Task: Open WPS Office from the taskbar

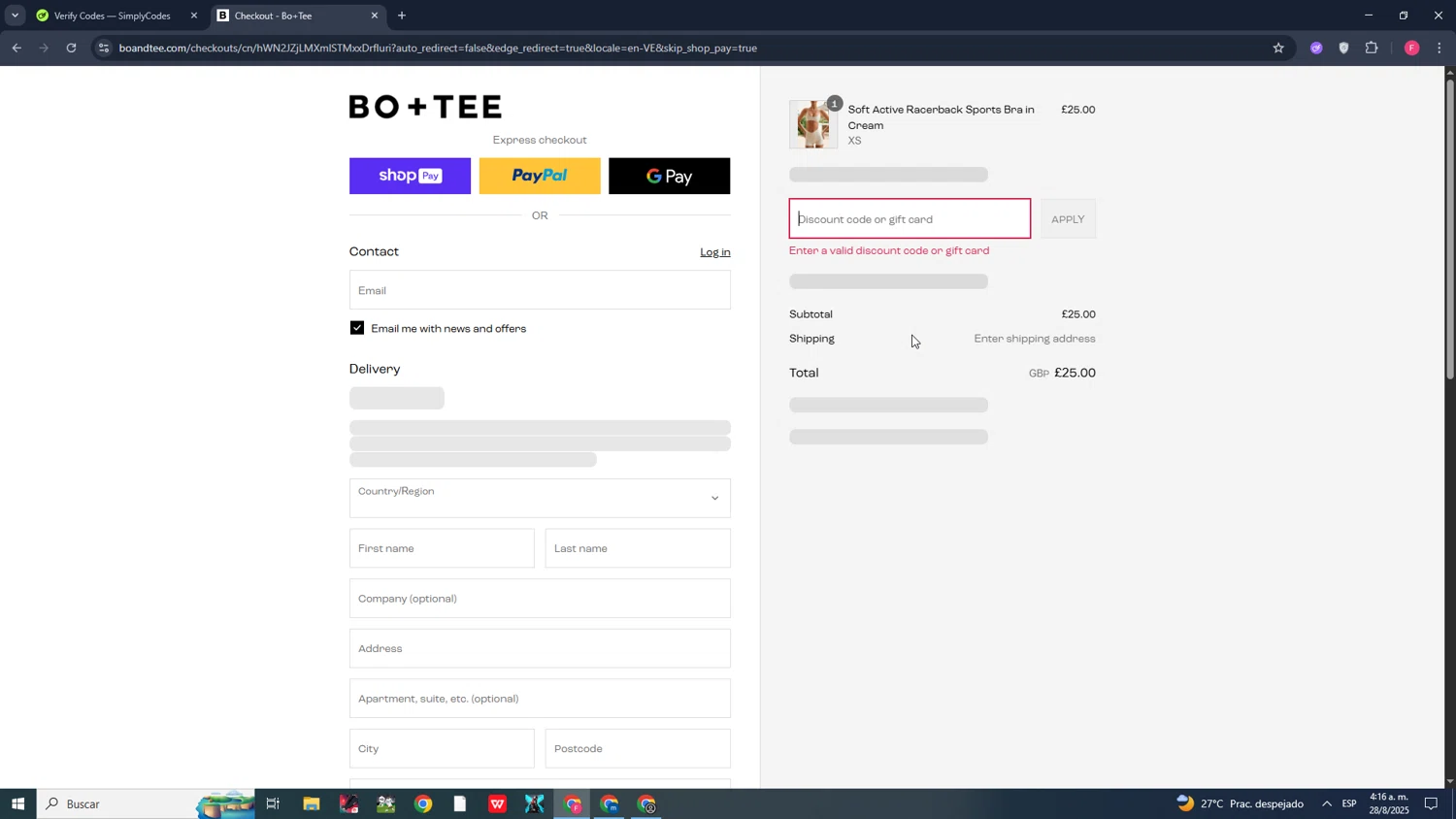Action: 497,804
